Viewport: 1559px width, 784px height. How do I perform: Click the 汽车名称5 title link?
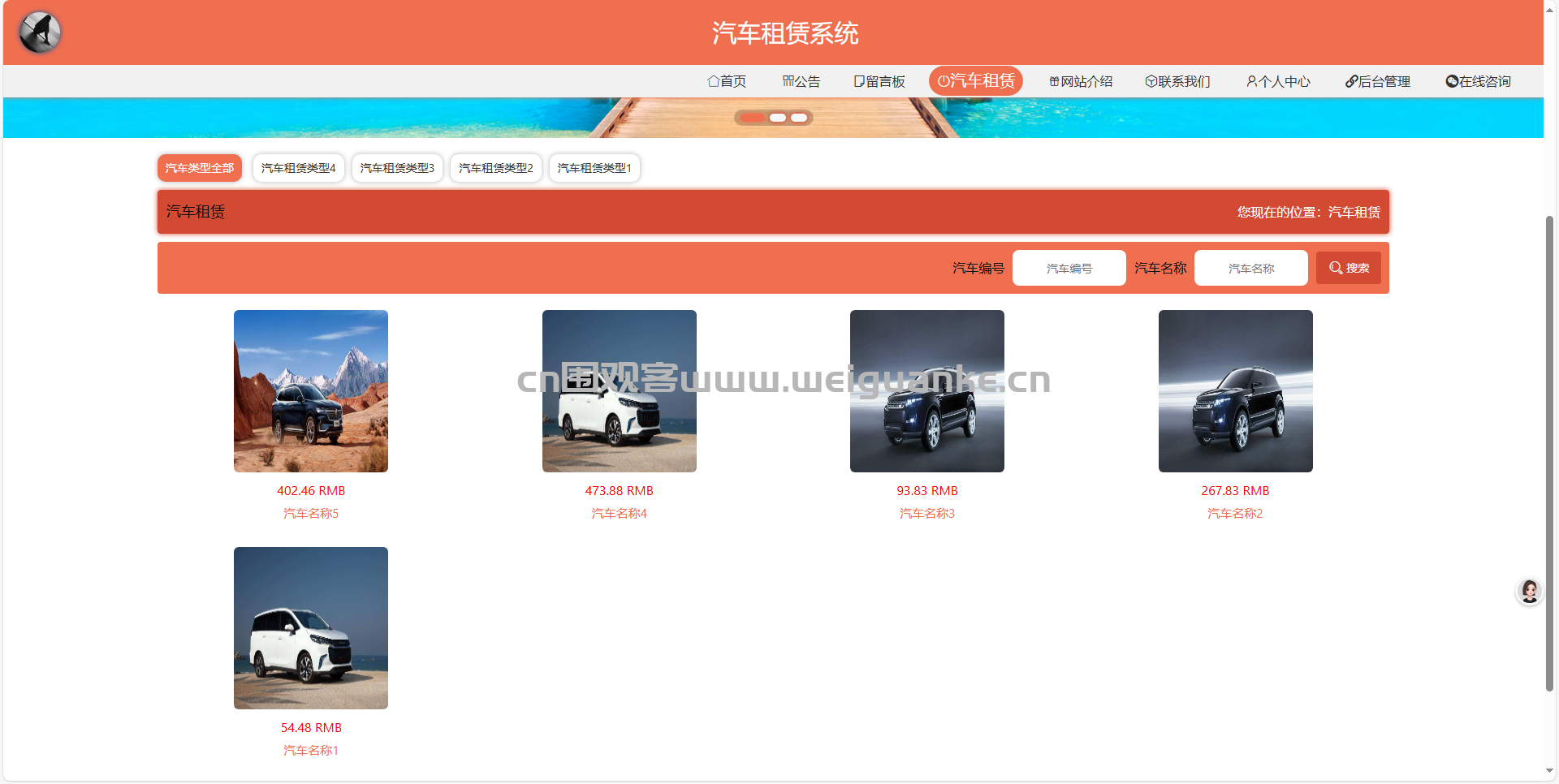[311, 514]
